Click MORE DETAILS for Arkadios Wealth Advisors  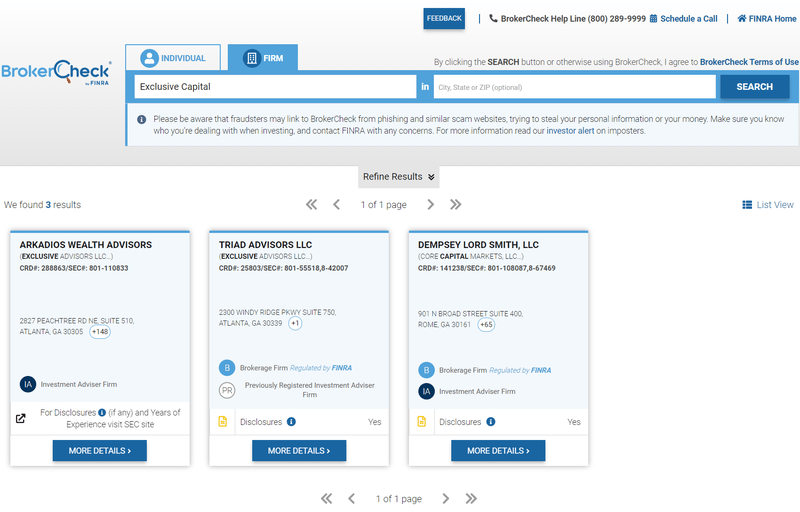point(99,451)
